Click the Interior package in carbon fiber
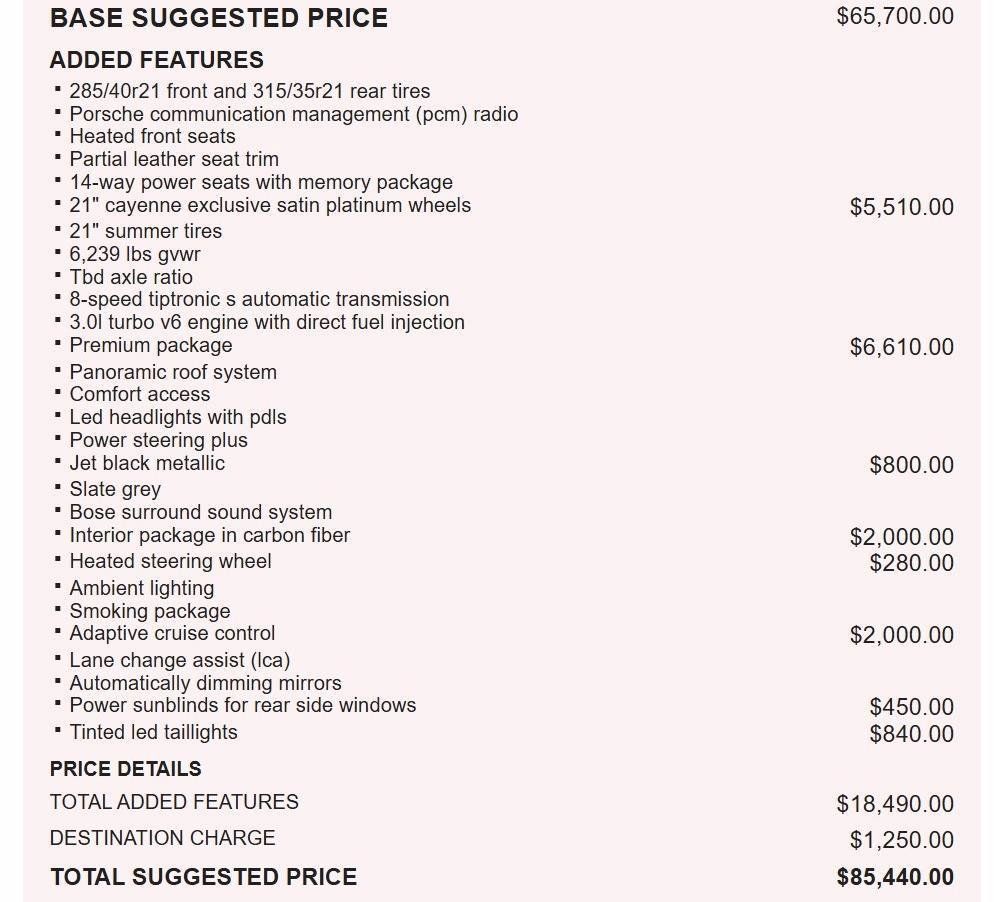 [209, 535]
